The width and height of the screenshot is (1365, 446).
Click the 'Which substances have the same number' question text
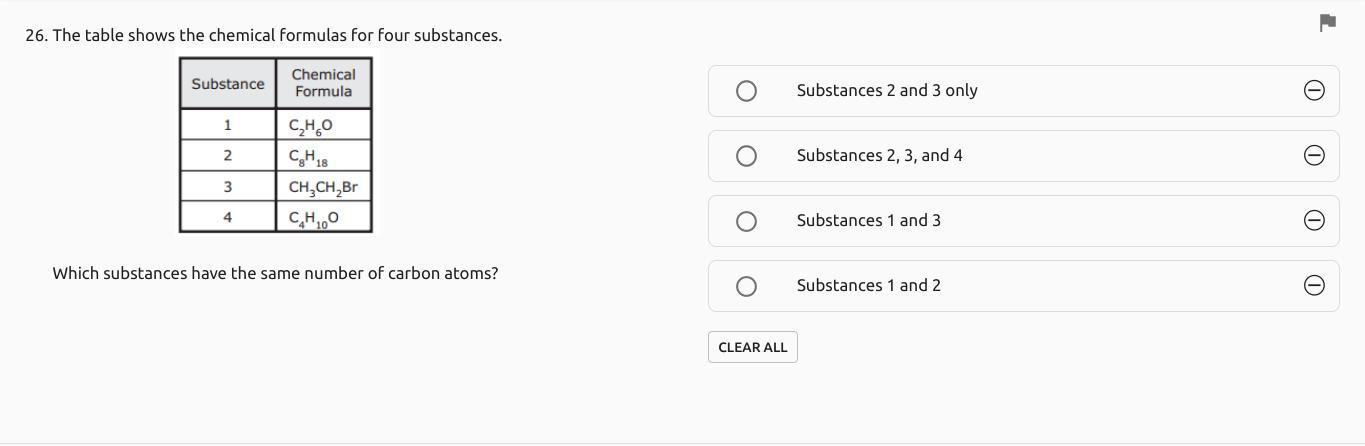(x=275, y=273)
